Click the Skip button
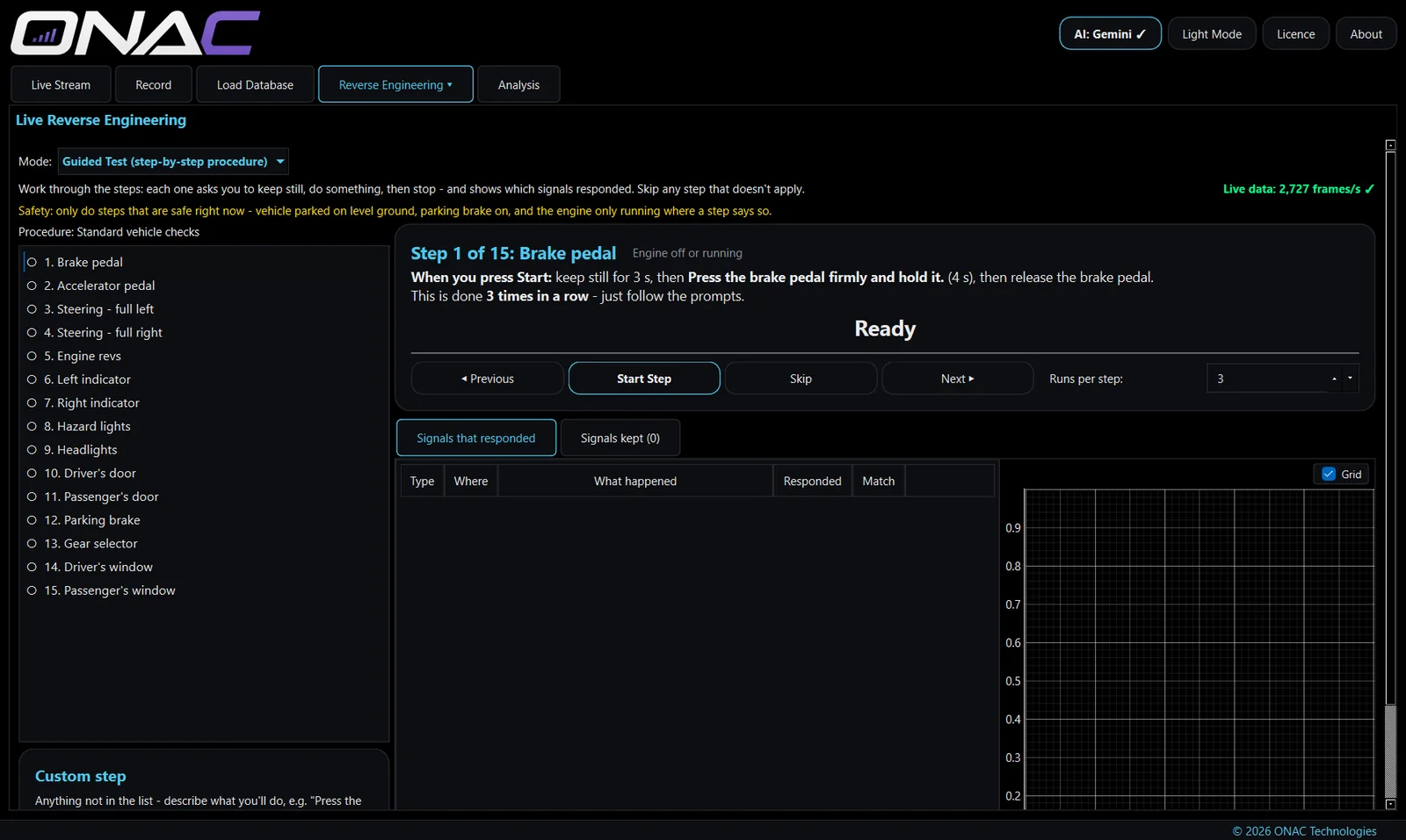The width and height of the screenshot is (1406, 840). pyautogui.click(x=801, y=379)
